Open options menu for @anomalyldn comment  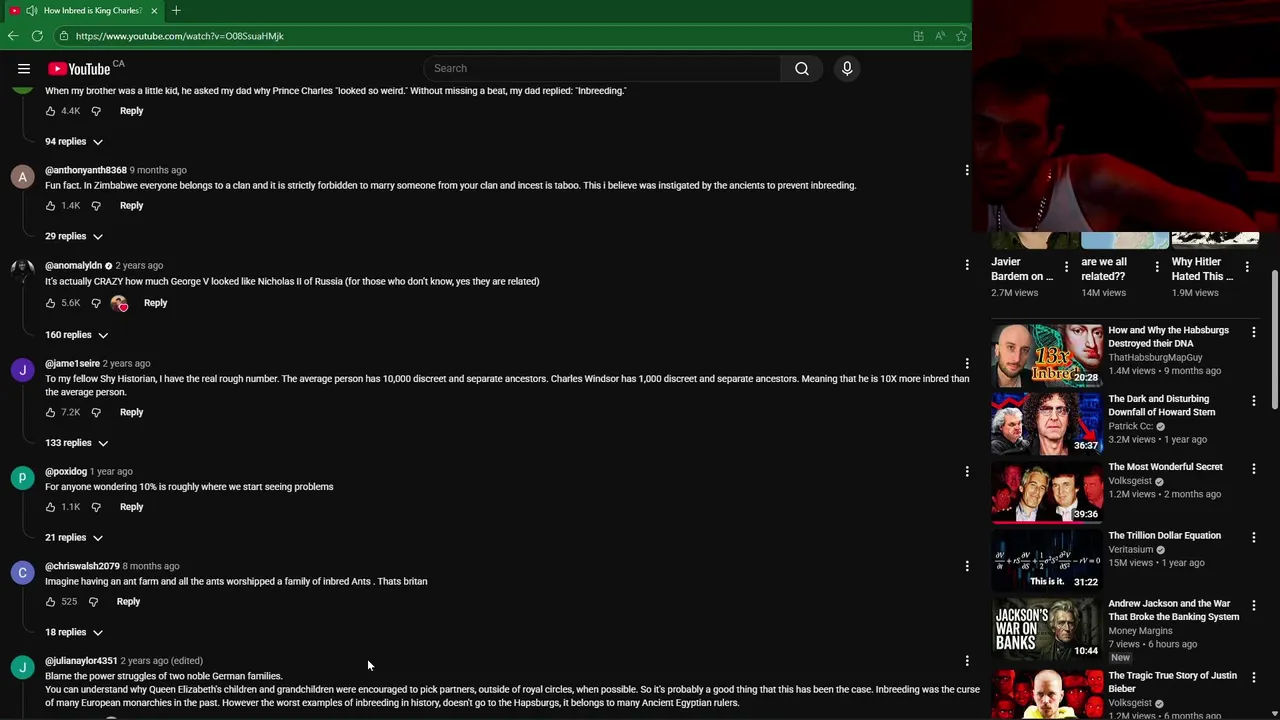click(967, 265)
